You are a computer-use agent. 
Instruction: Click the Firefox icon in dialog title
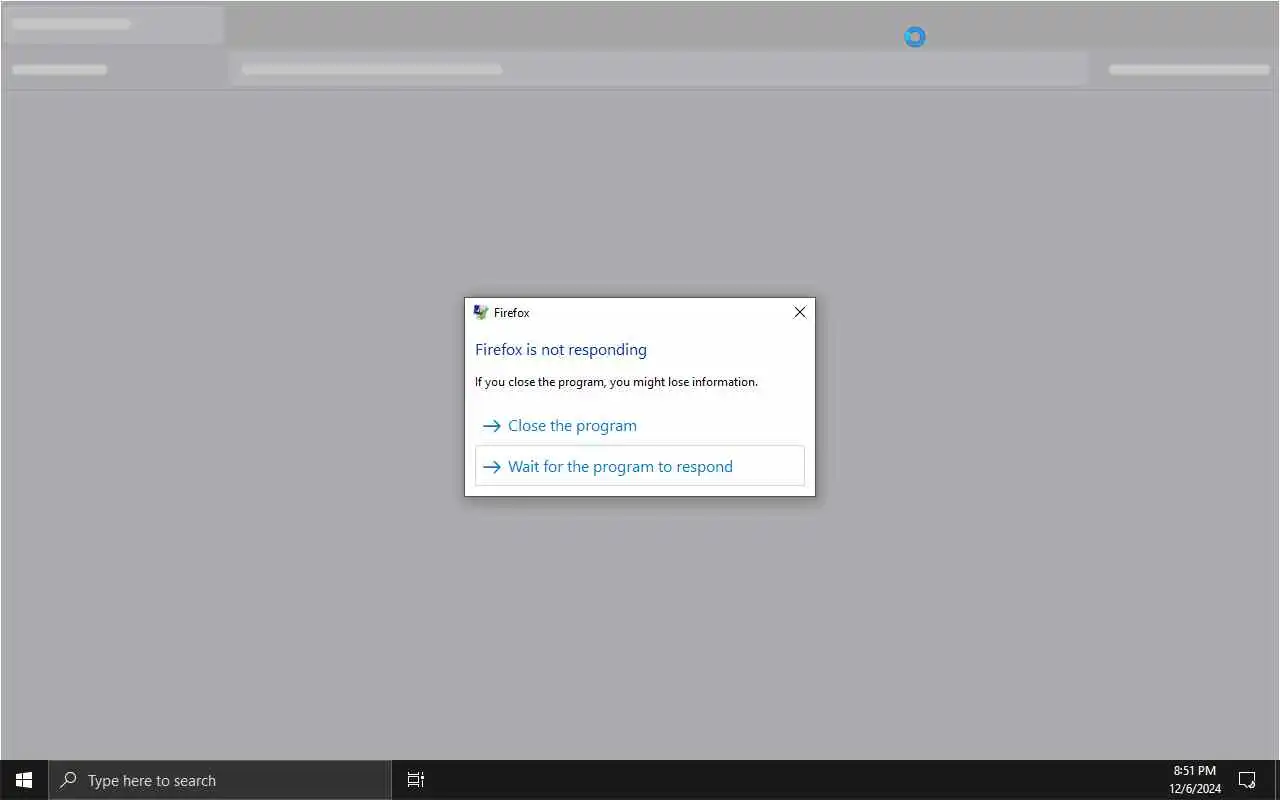point(481,312)
